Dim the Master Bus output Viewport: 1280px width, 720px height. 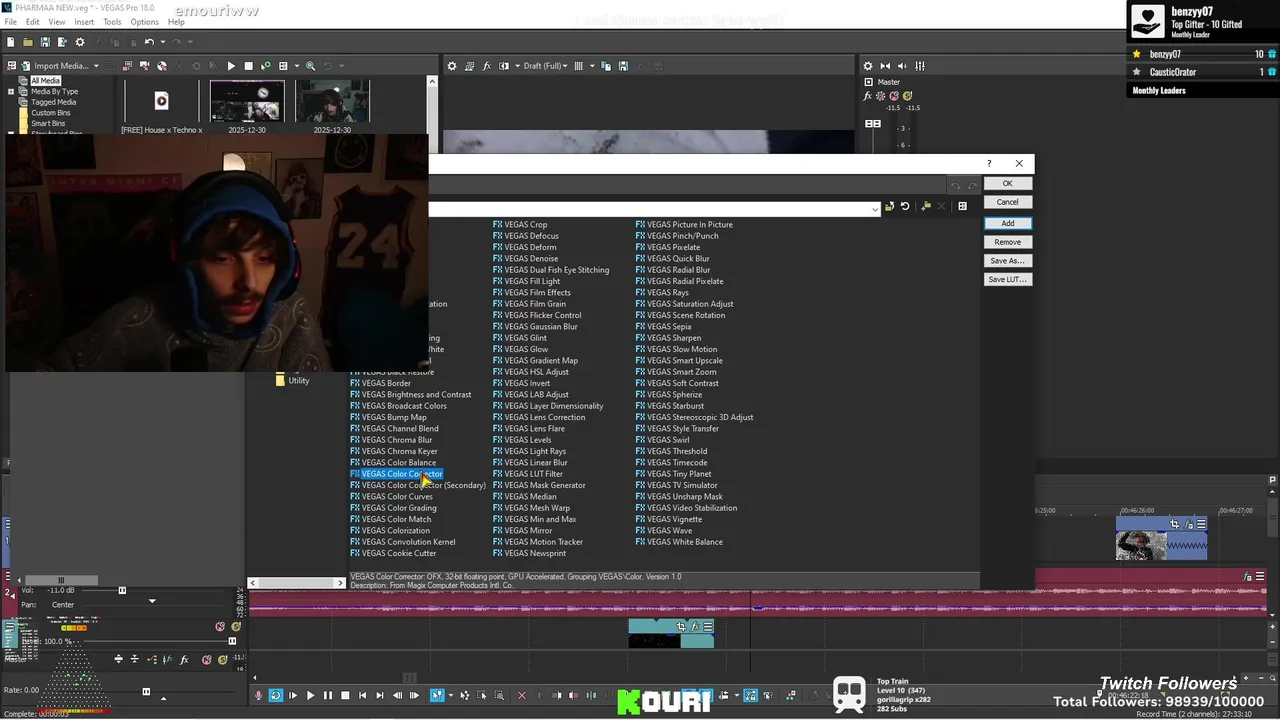(903, 66)
